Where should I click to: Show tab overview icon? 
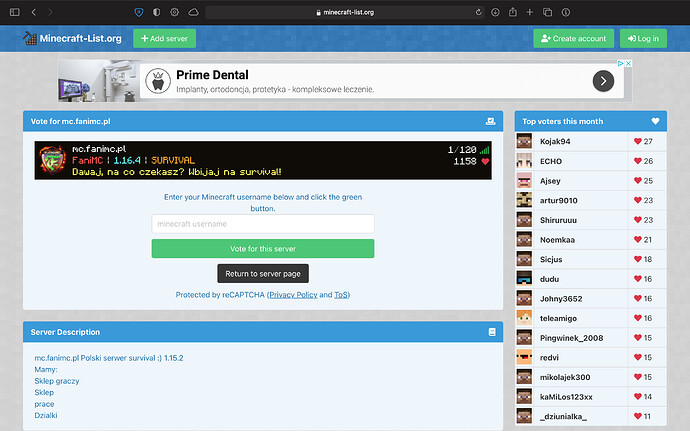[547, 12]
